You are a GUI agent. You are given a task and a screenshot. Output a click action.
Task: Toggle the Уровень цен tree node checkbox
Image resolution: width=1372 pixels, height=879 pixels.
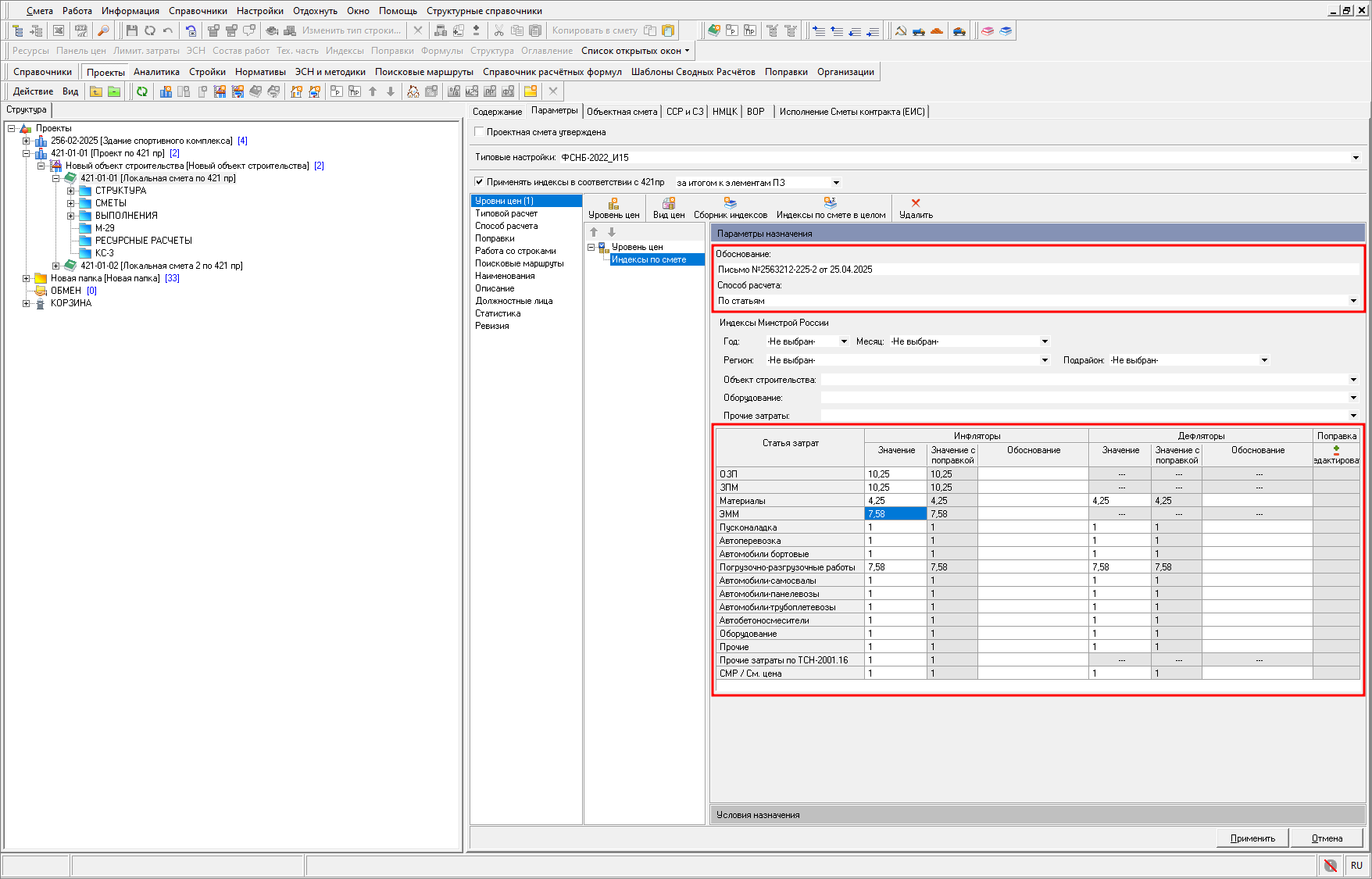(602, 247)
